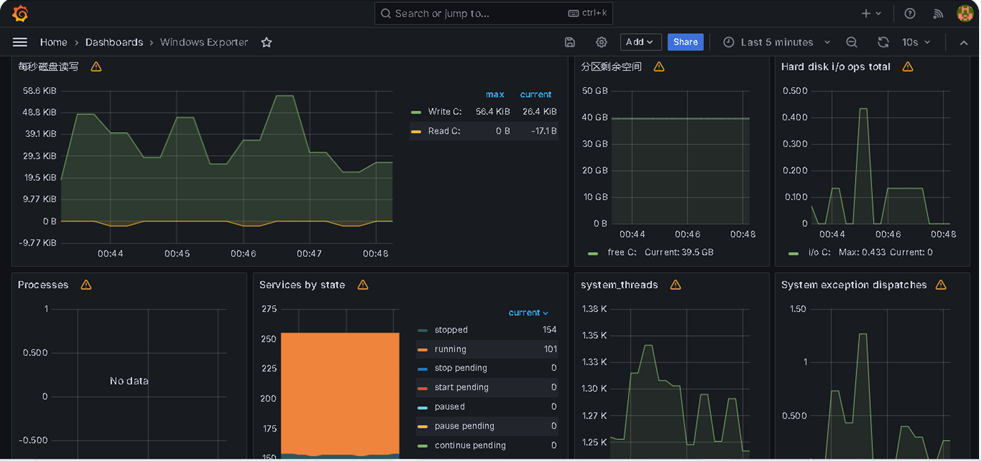Viewport: 981px width, 461px height.
Task: Toggle free C: series in legend
Action: pos(621,253)
